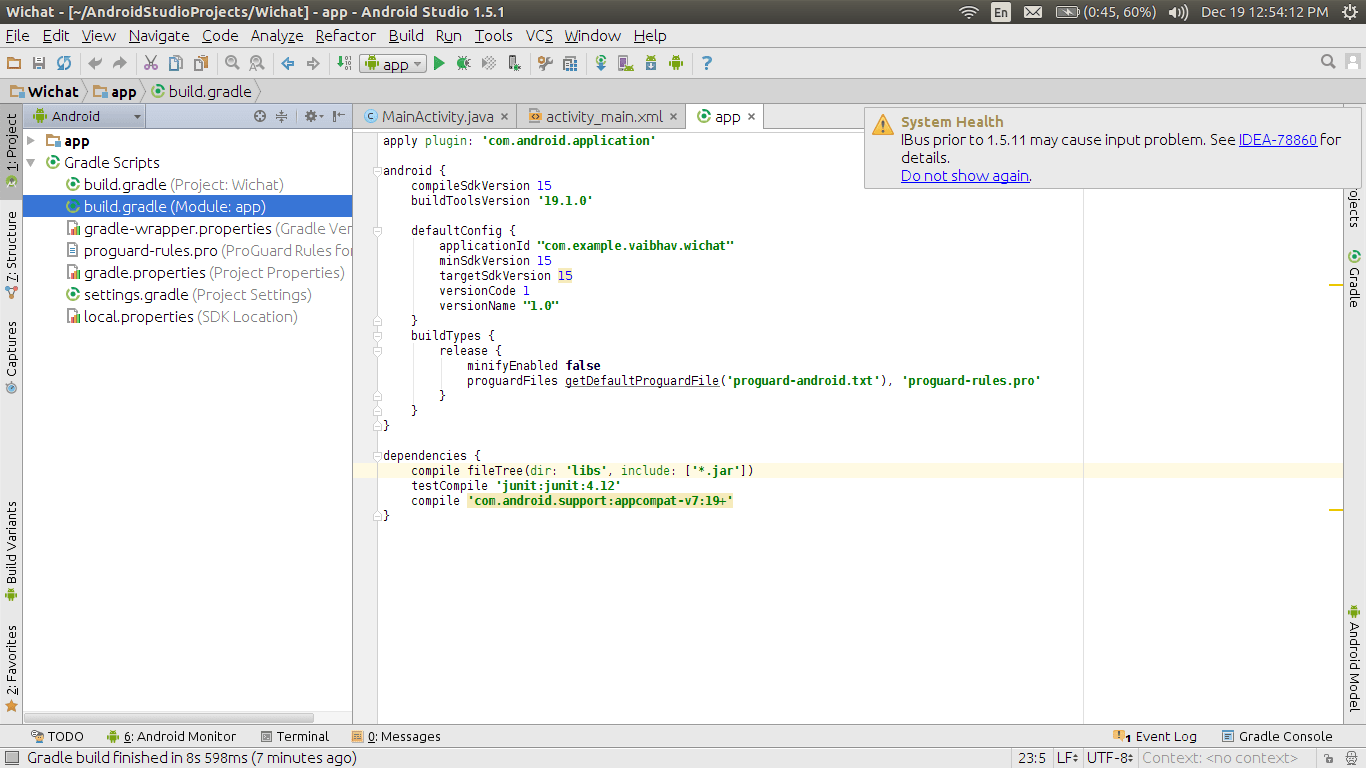Image resolution: width=1366 pixels, height=768 pixels.
Task: Open the Android Device Monitor icon
Action: [676, 63]
